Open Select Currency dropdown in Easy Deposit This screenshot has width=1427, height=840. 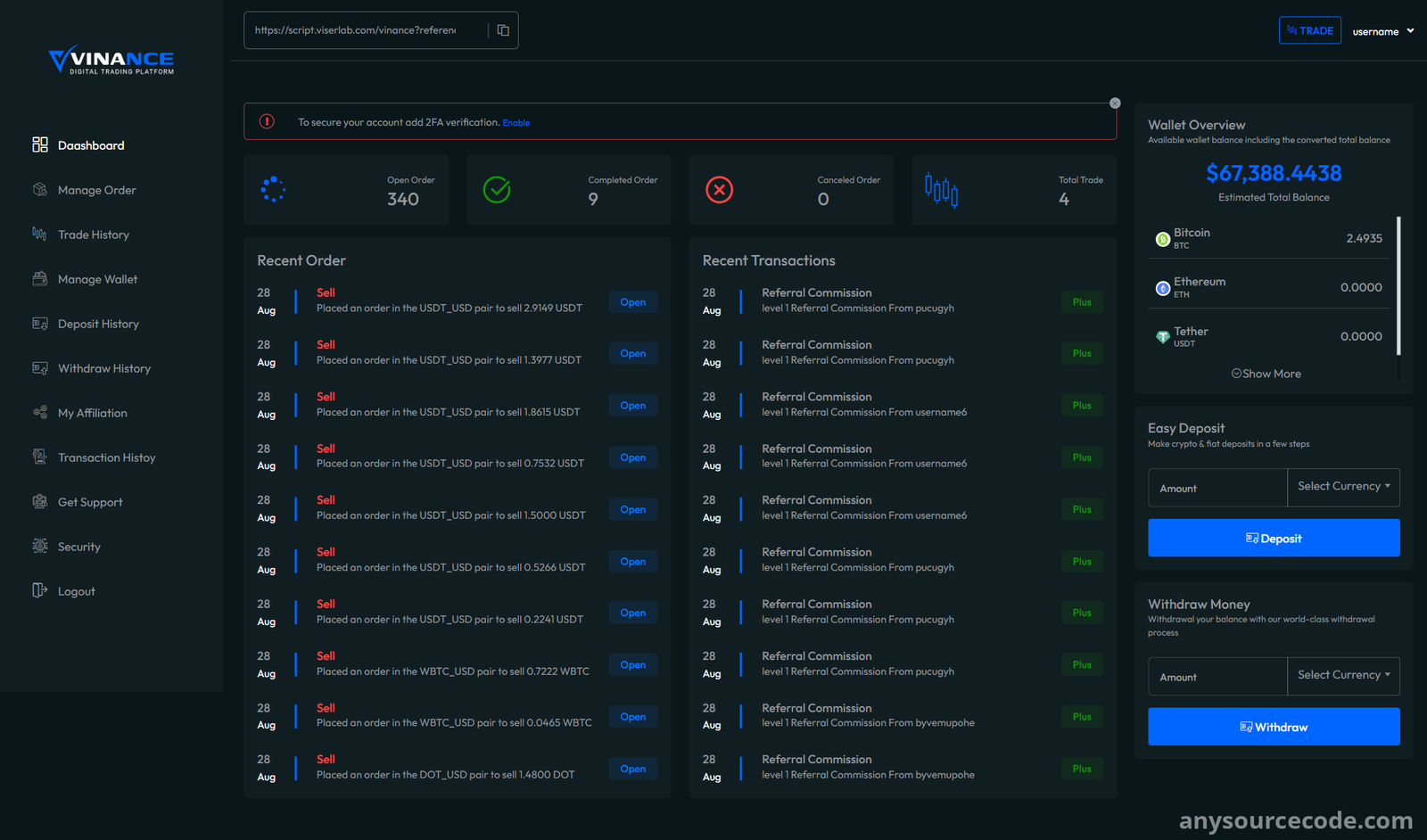coord(1343,487)
